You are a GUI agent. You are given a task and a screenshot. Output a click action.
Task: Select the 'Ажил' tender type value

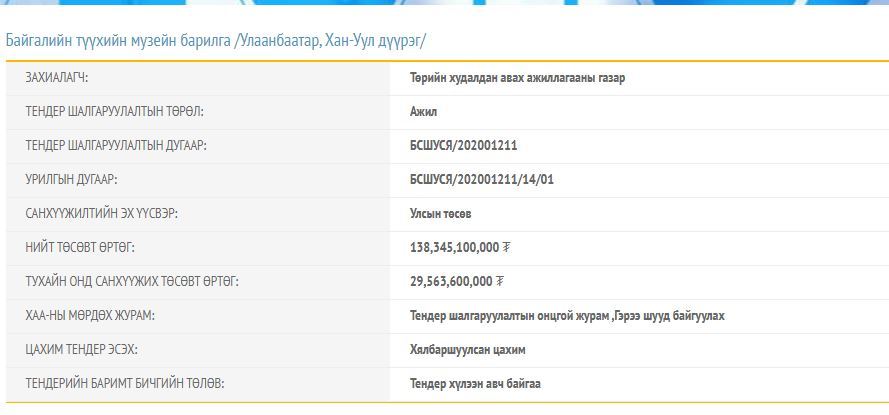[423, 112]
